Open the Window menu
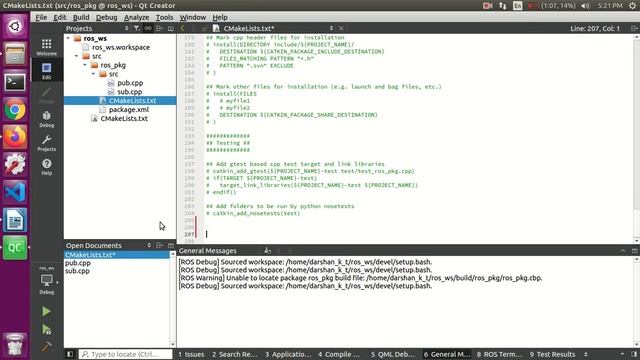Viewport: 640px width, 360px height. point(193,17)
